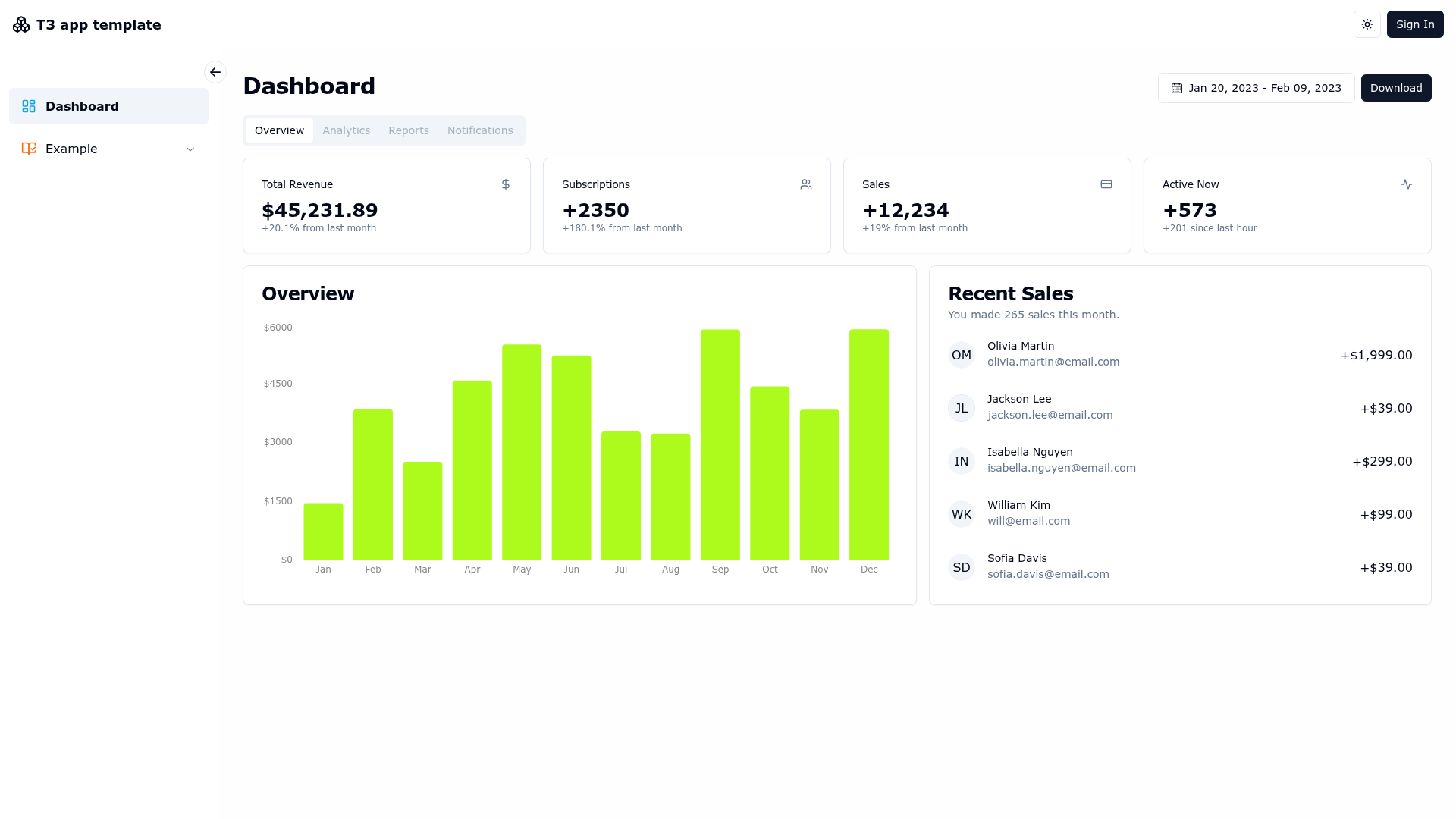Click the calendar icon in date range picker
1456x819 pixels.
[x=1177, y=88]
